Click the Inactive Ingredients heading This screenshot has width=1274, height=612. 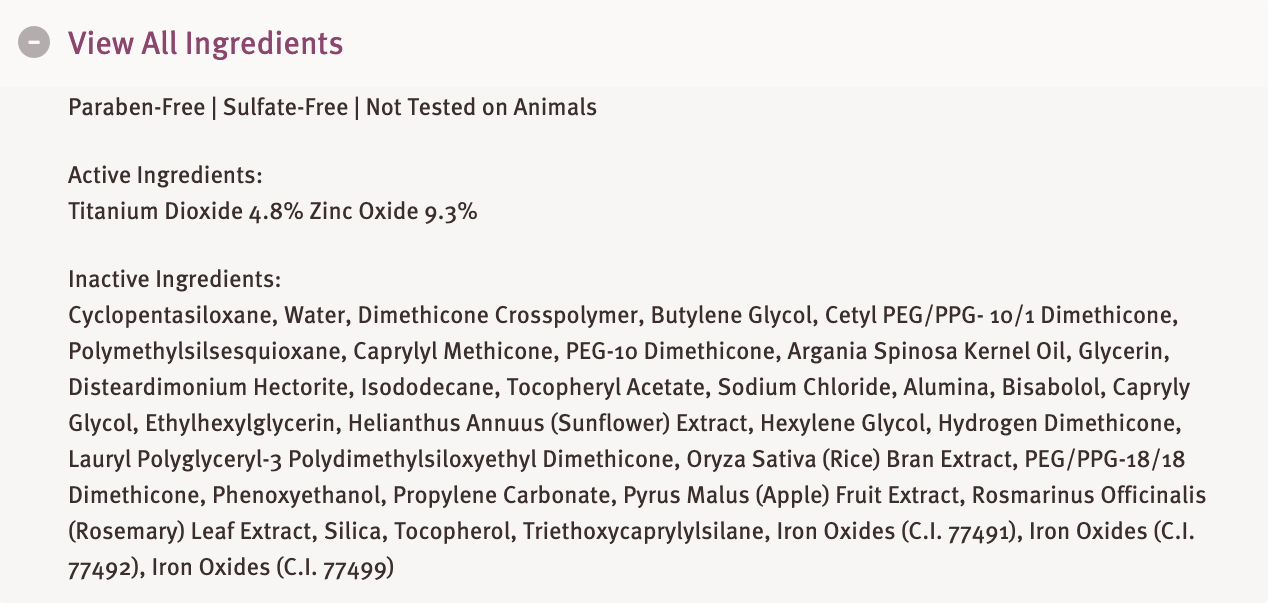click(175, 280)
